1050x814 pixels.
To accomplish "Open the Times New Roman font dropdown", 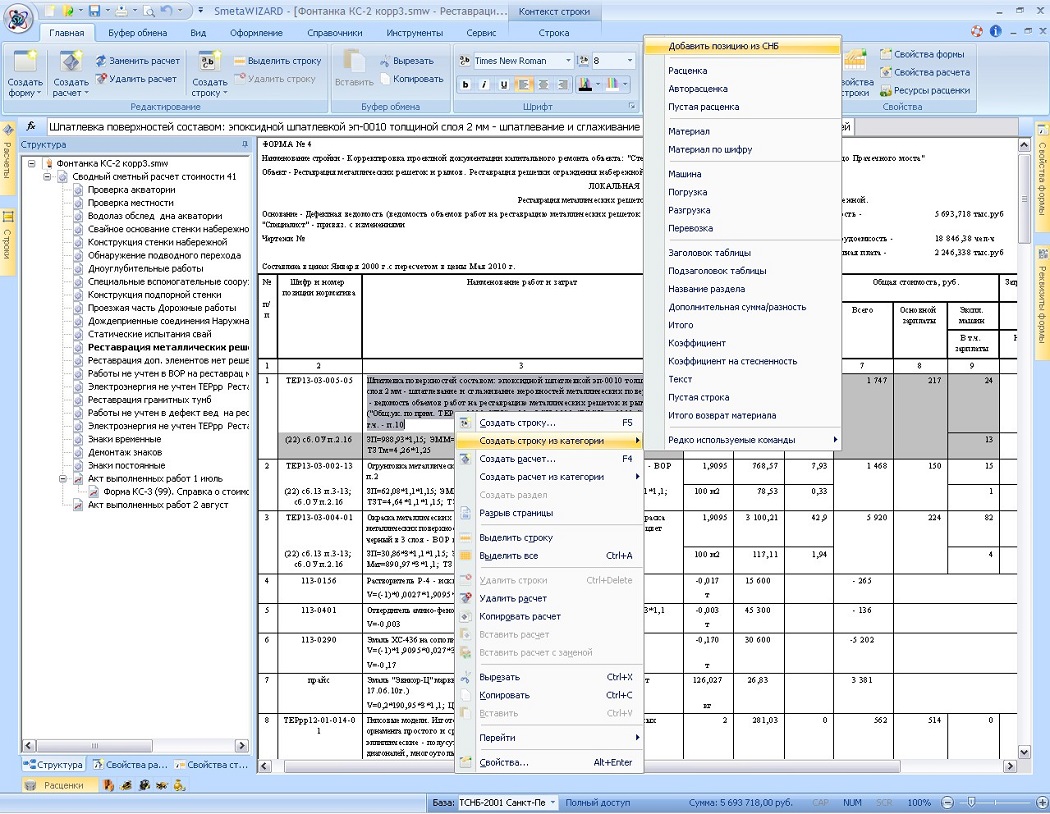I will [568, 61].
